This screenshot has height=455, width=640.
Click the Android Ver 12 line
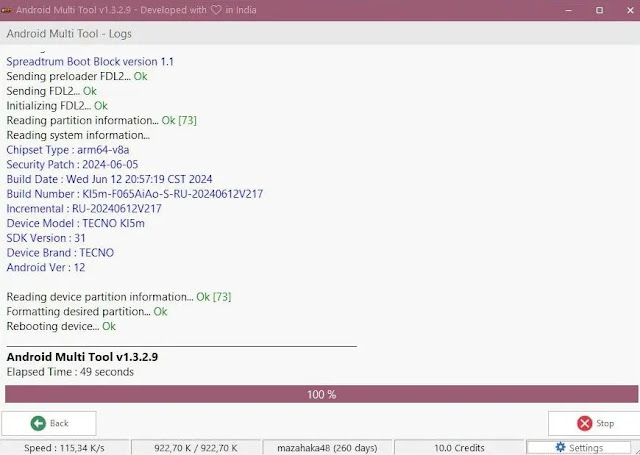click(x=46, y=267)
